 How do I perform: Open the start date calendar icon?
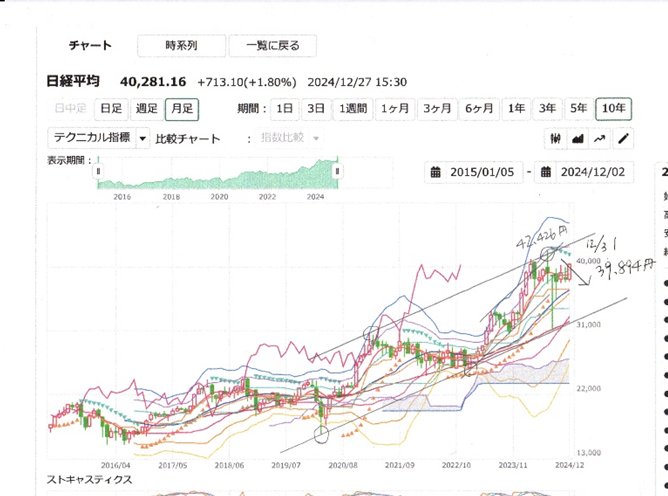tap(436, 172)
